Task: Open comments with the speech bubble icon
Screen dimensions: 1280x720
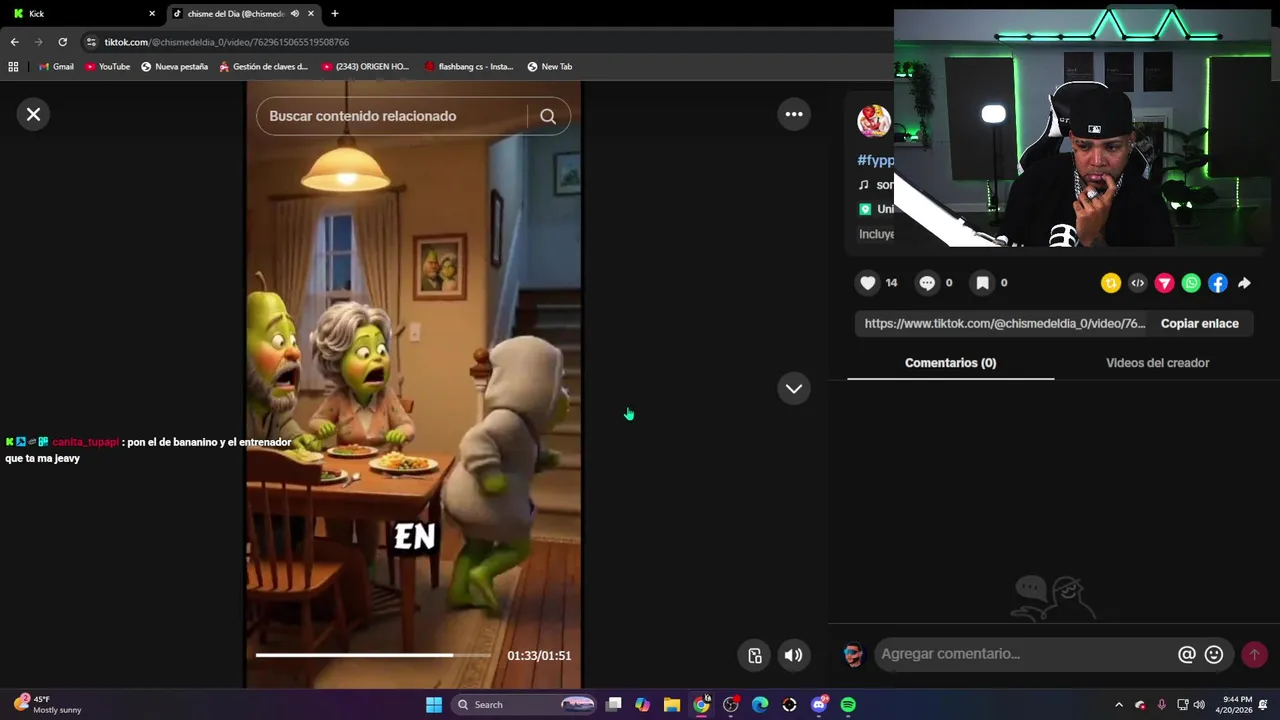Action: pyautogui.click(x=927, y=283)
